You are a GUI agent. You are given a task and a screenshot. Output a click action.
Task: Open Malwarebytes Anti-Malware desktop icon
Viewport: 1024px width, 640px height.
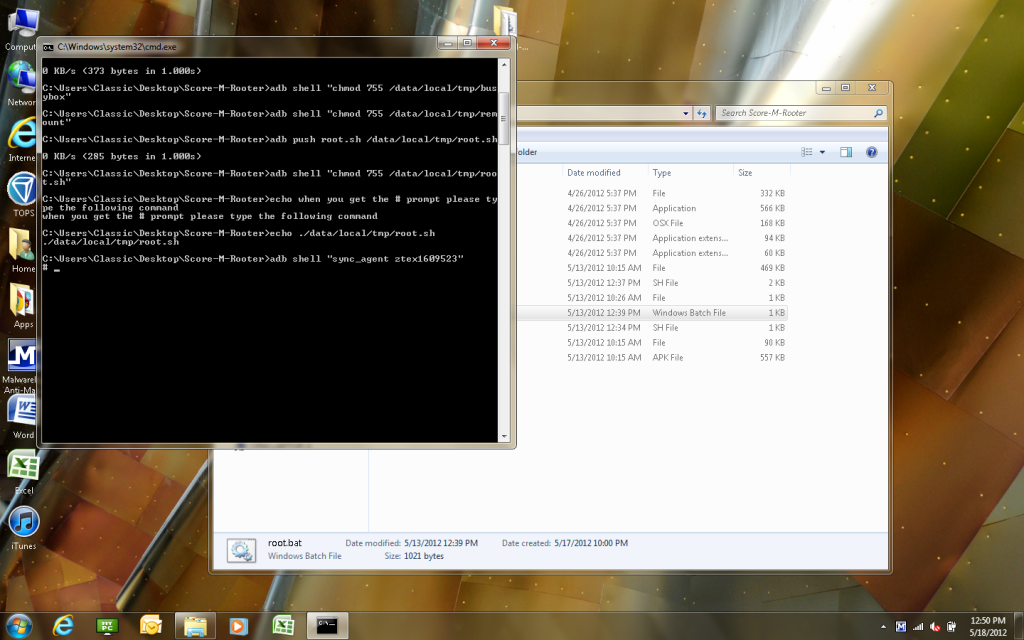23,356
